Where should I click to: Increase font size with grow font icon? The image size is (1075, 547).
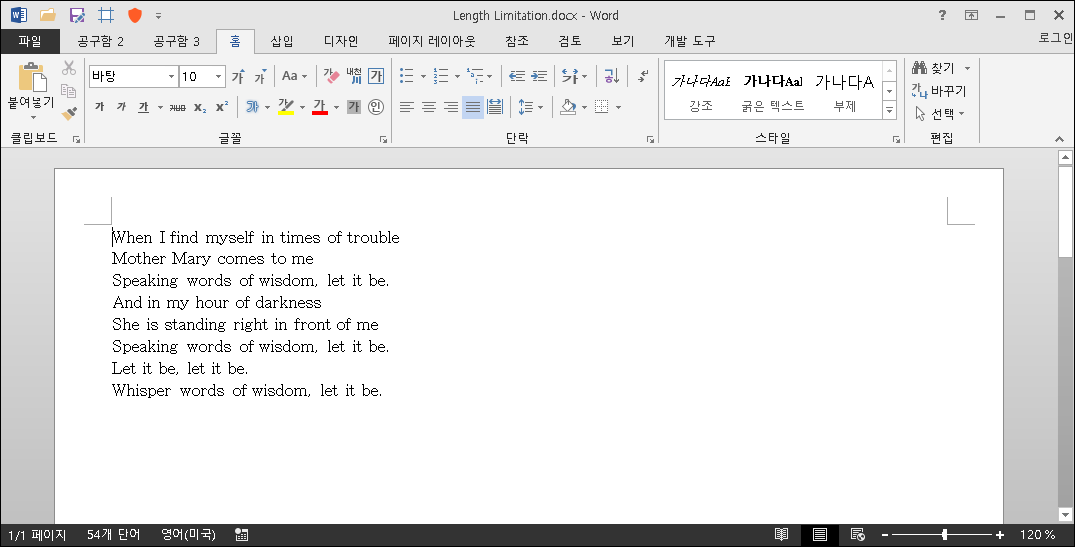click(x=238, y=77)
